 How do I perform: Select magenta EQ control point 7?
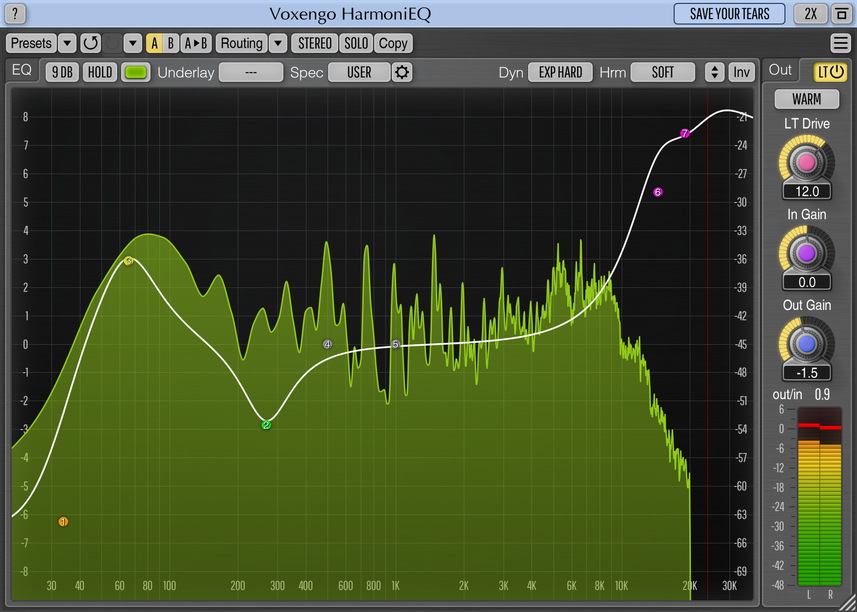coord(685,133)
